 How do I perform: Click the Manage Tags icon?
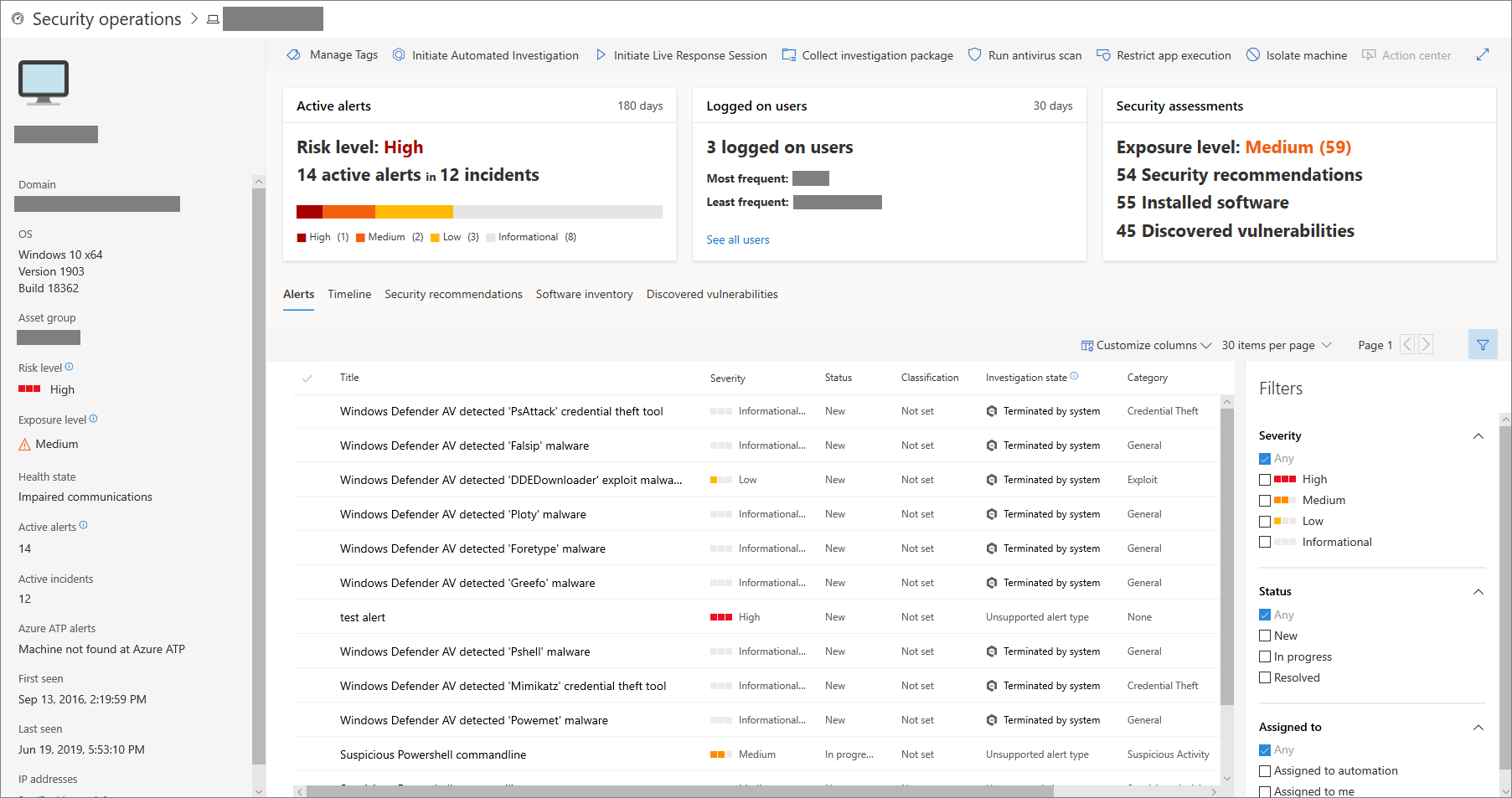pos(294,55)
